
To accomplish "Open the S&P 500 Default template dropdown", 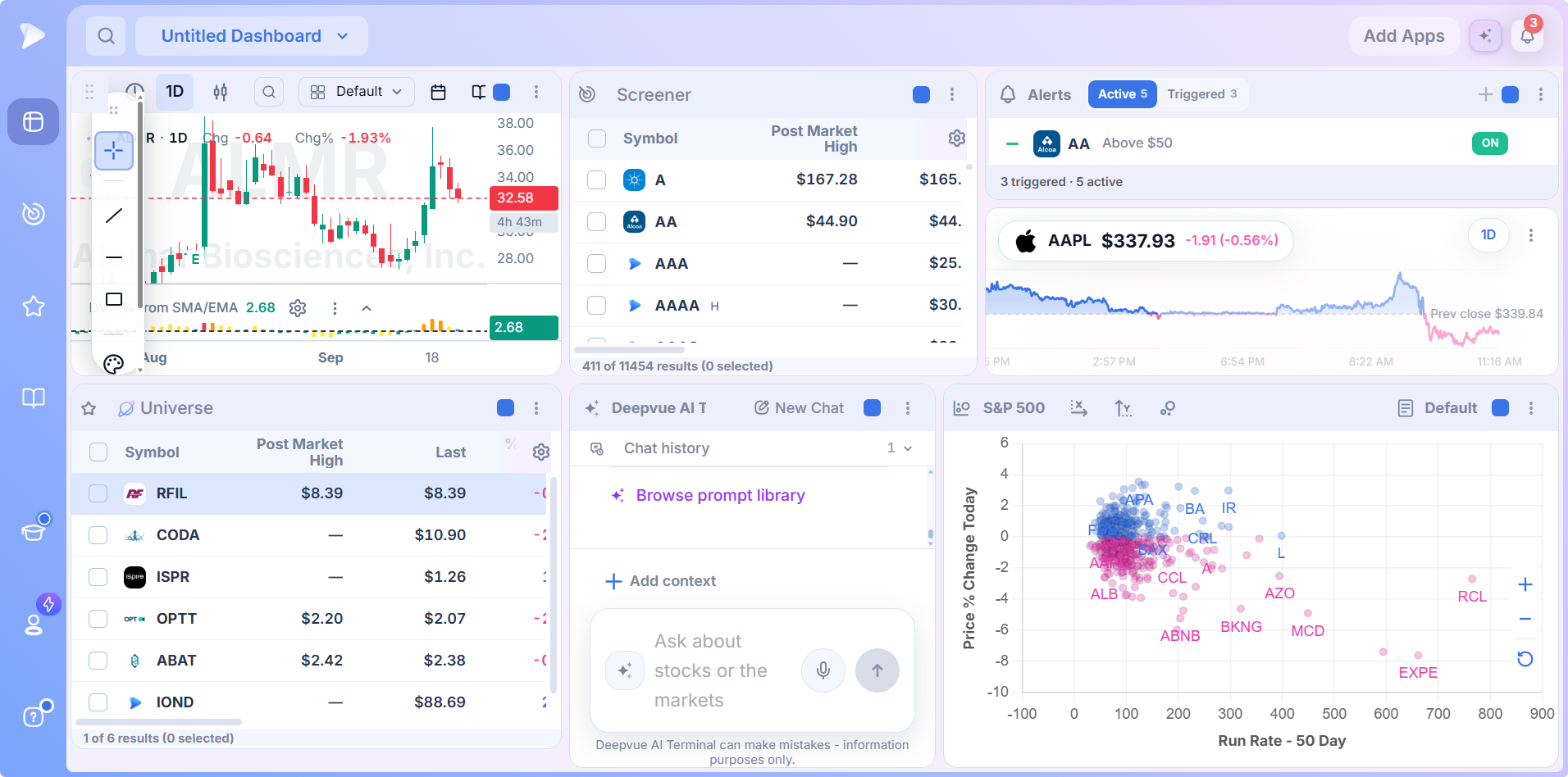I will pyautogui.click(x=1438, y=408).
